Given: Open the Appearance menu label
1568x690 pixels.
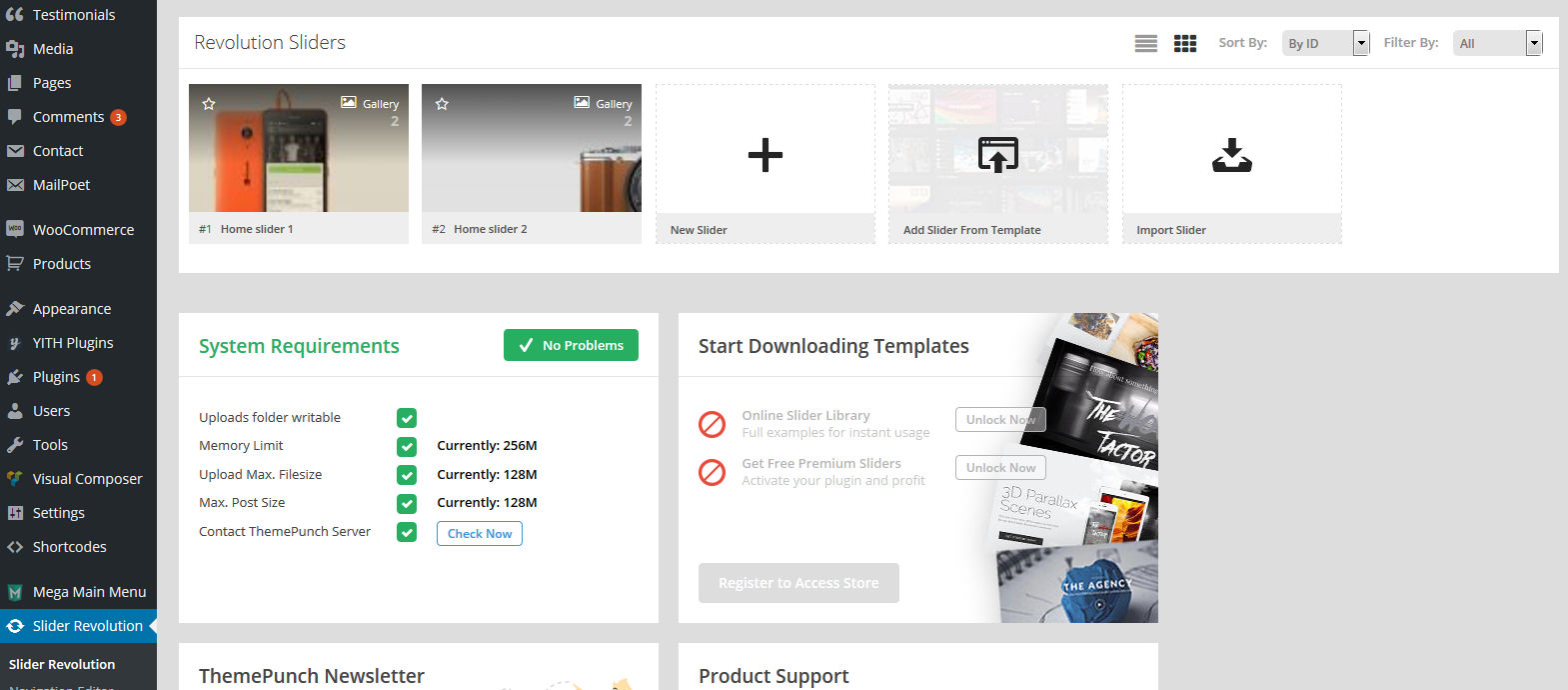Looking at the screenshot, I should pyautogui.click(x=72, y=309).
